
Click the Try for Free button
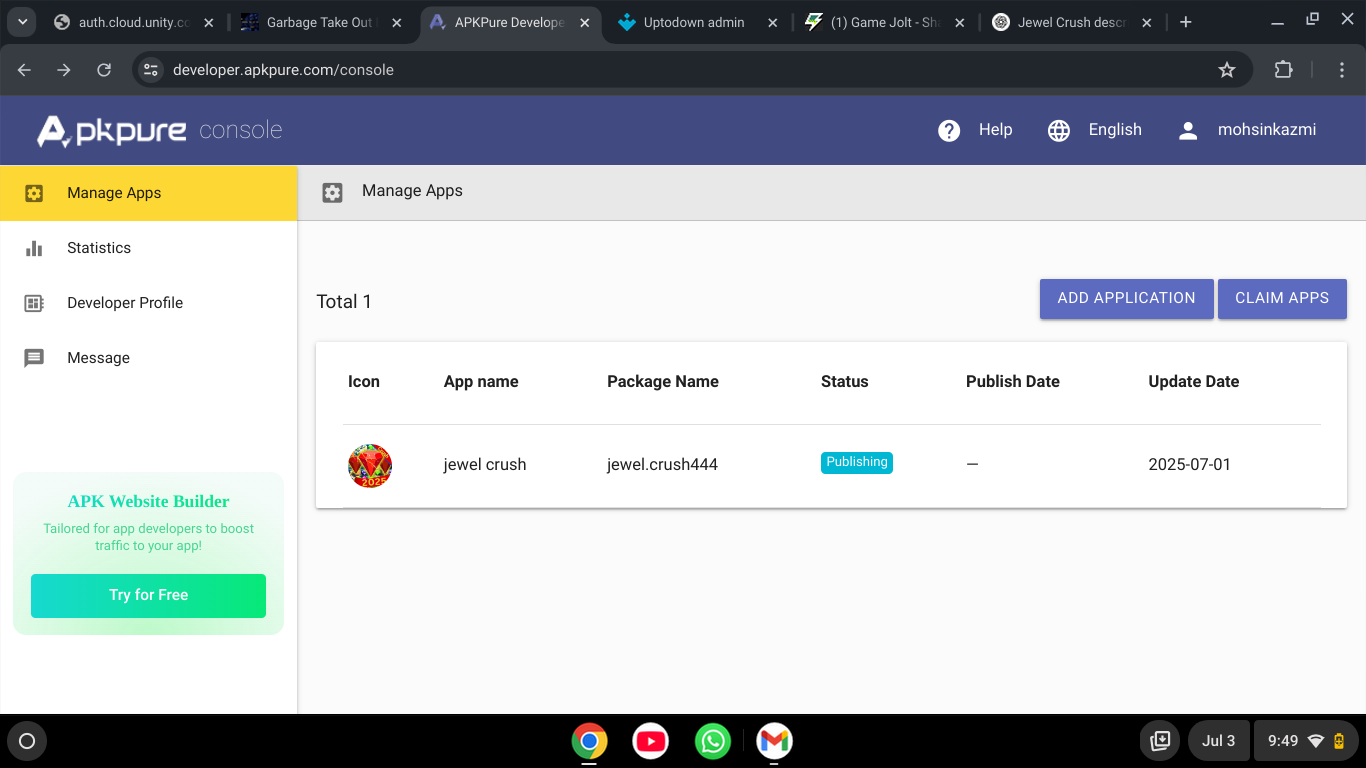[148, 595]
